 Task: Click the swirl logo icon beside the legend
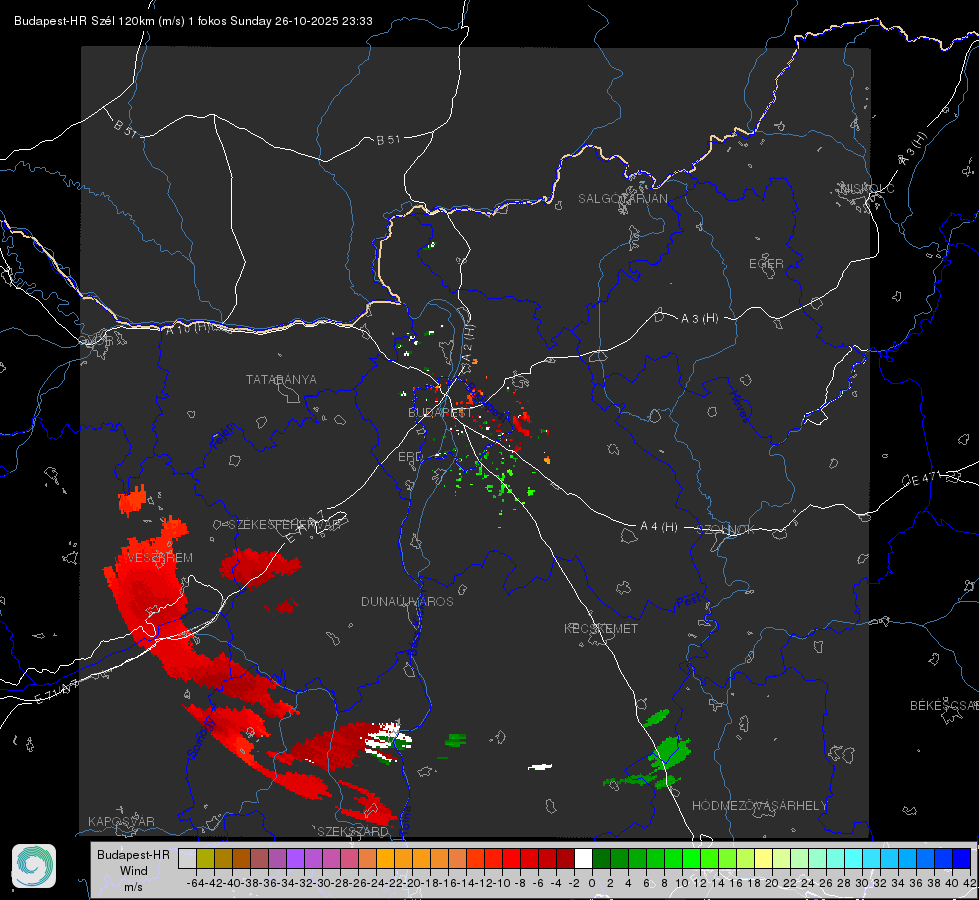(34, 866)
